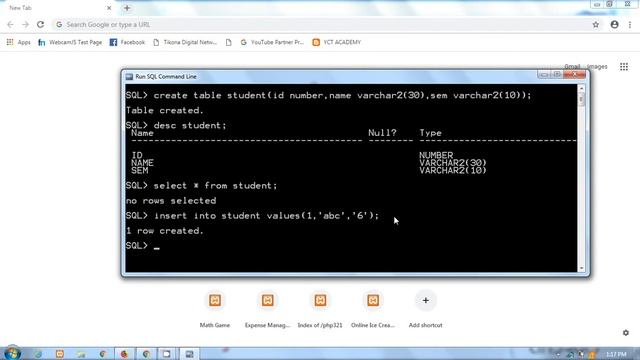This screenshot has width=640, height=360.
Task: Open the Expense Manag... shortcut tile
Action: pos(267,309)
